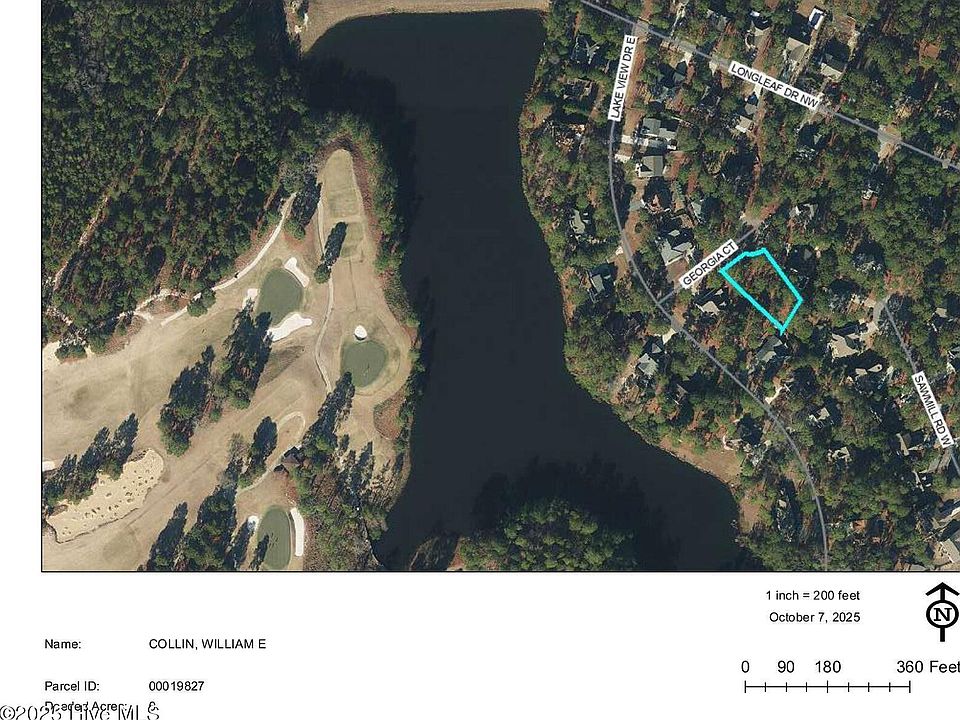Screen dimensions: 960x720
Task: Click the center of the dark lake
Action: (484, 294)
